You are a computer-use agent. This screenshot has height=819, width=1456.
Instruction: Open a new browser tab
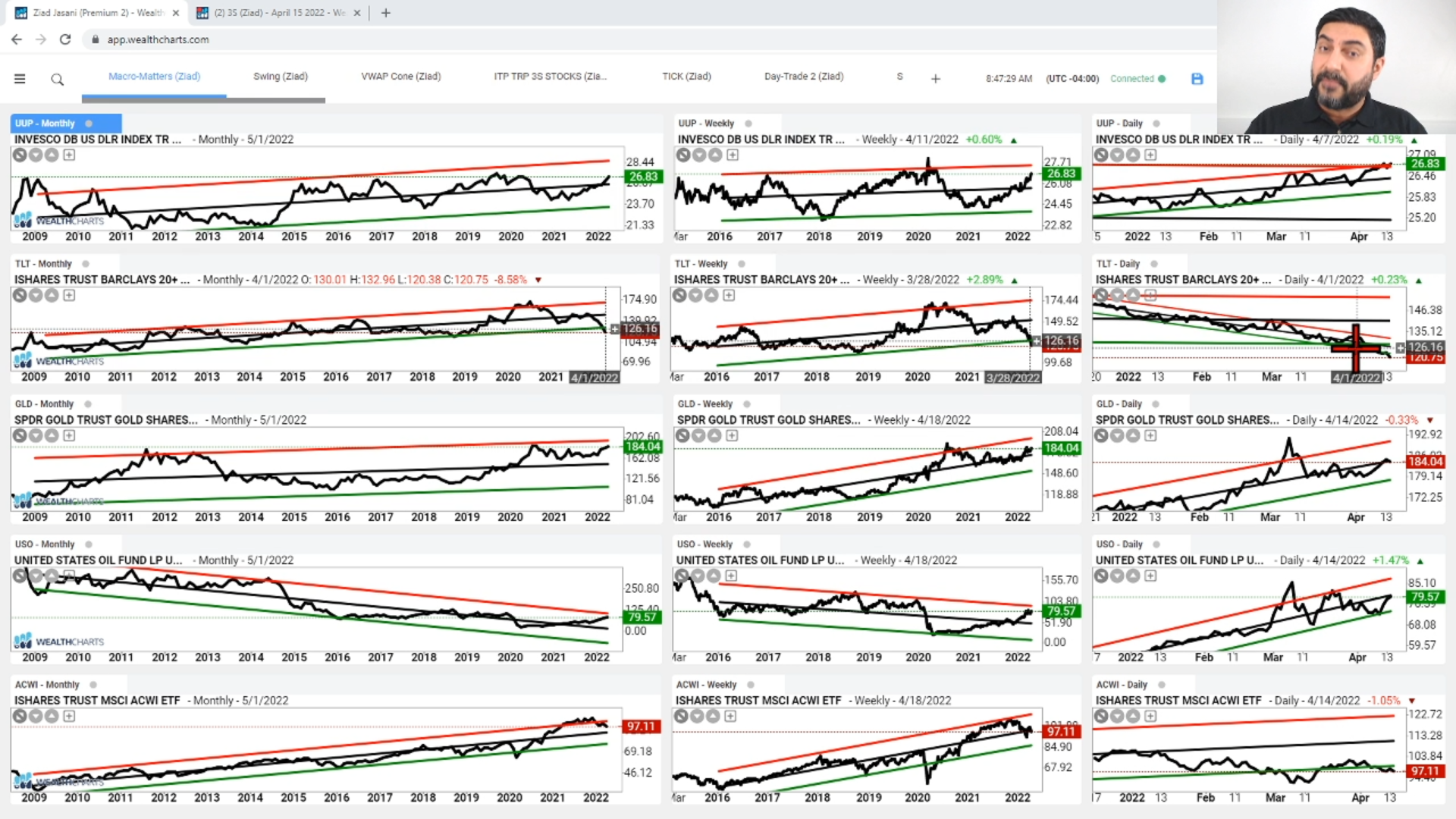coord(386,13)
